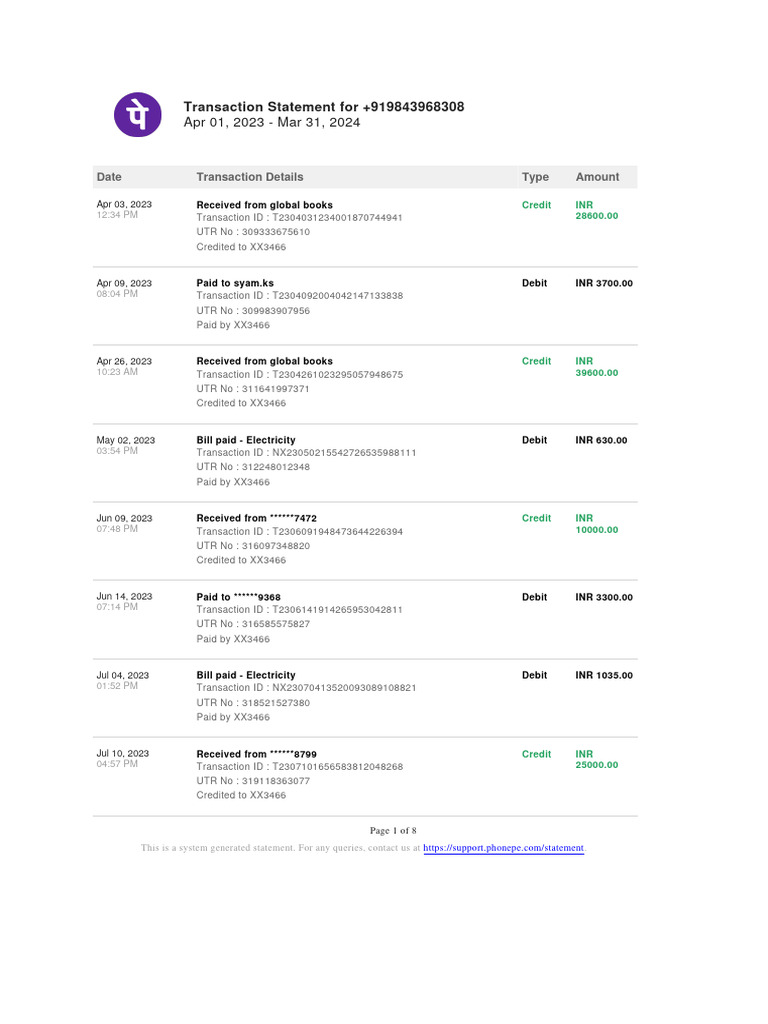Click the date range 'Apr 01, 2023 - Mar 31, 2024'
This screenshot has width=768, height=1024.
click(272, 123)
